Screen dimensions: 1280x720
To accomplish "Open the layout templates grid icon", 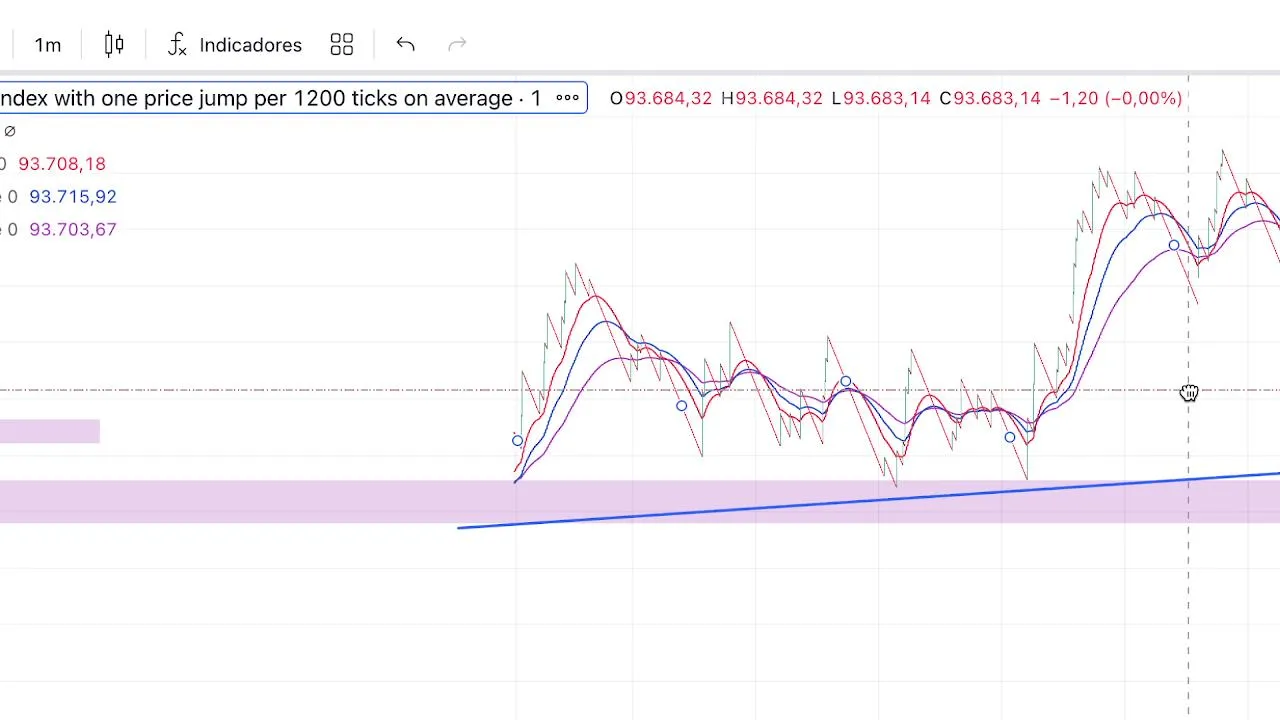I will [342, 45].
